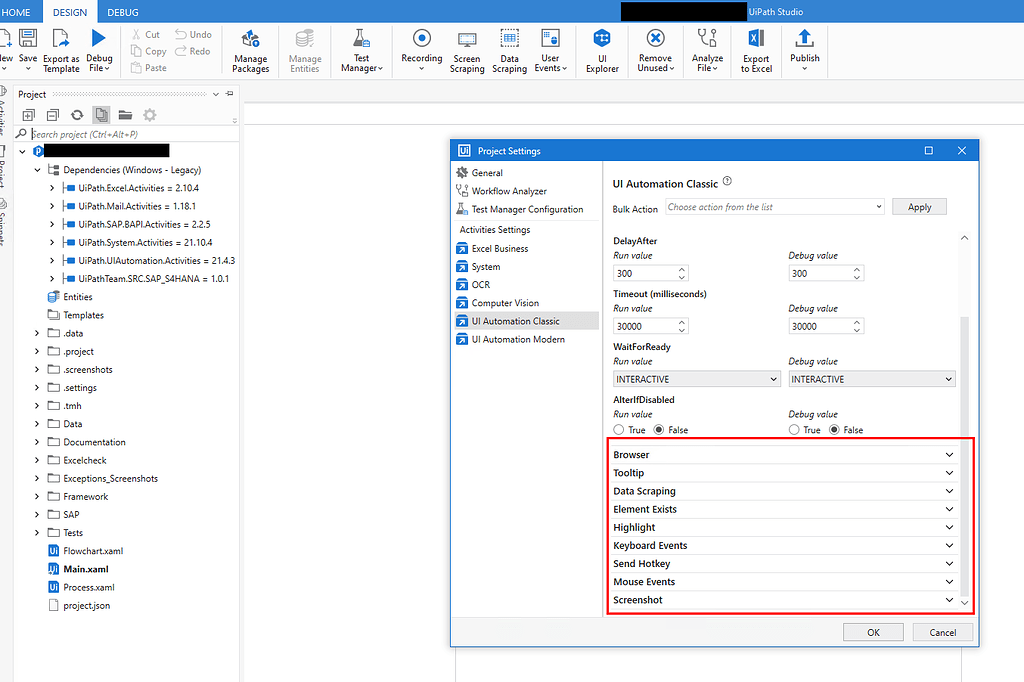The width and height of the screenshot is (1024, 682).
Task: Confirm settings with OK
Action: 872,632
